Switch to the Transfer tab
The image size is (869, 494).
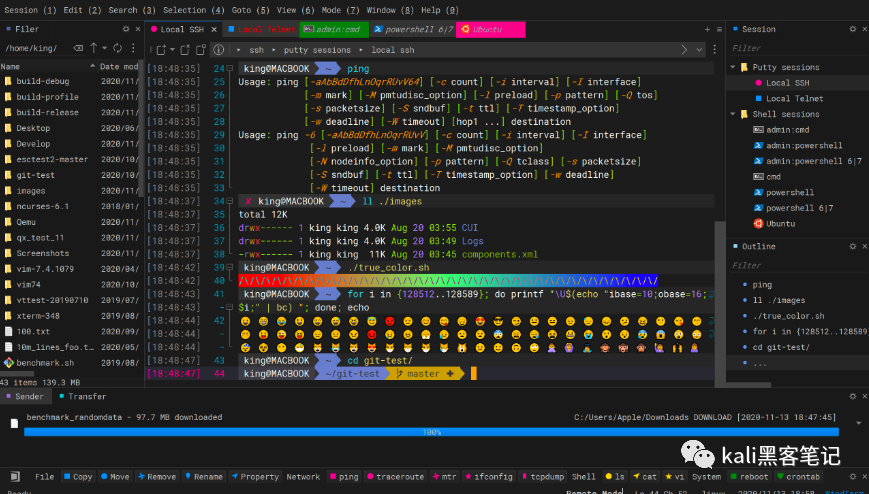(x=86, y=396)
